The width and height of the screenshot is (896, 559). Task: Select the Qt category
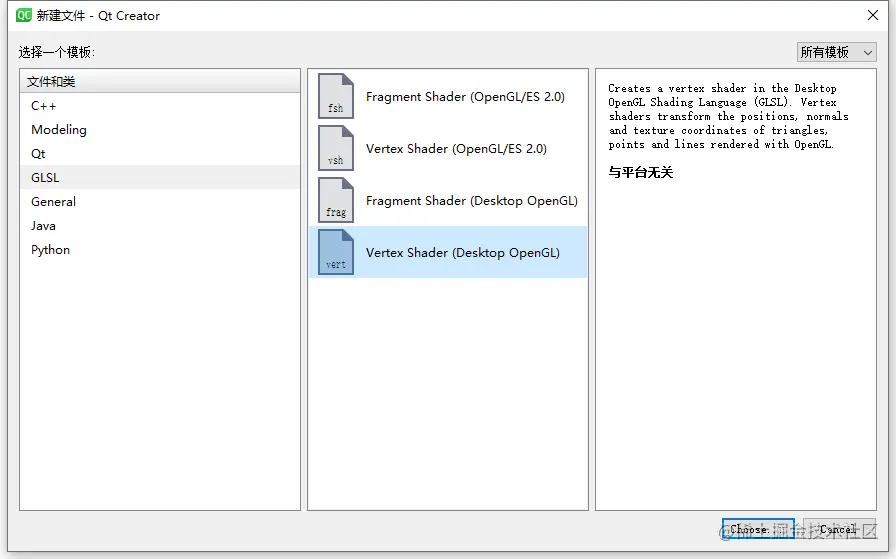[159, 154]
